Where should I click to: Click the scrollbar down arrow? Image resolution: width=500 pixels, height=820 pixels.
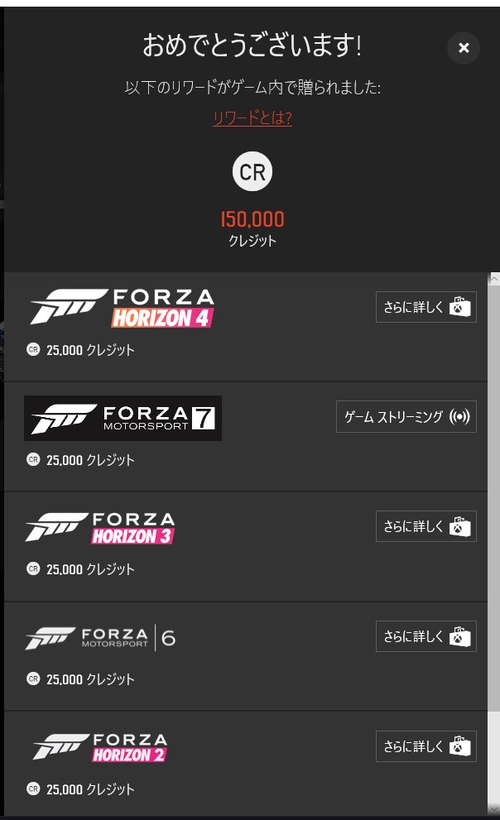(494, 810)
